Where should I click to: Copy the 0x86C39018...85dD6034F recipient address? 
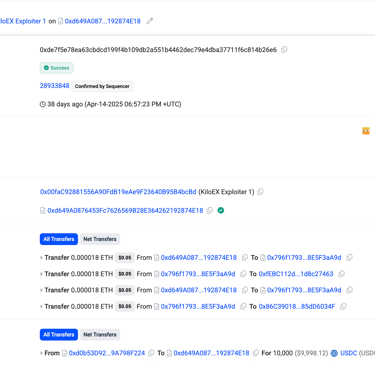point(343,306)
